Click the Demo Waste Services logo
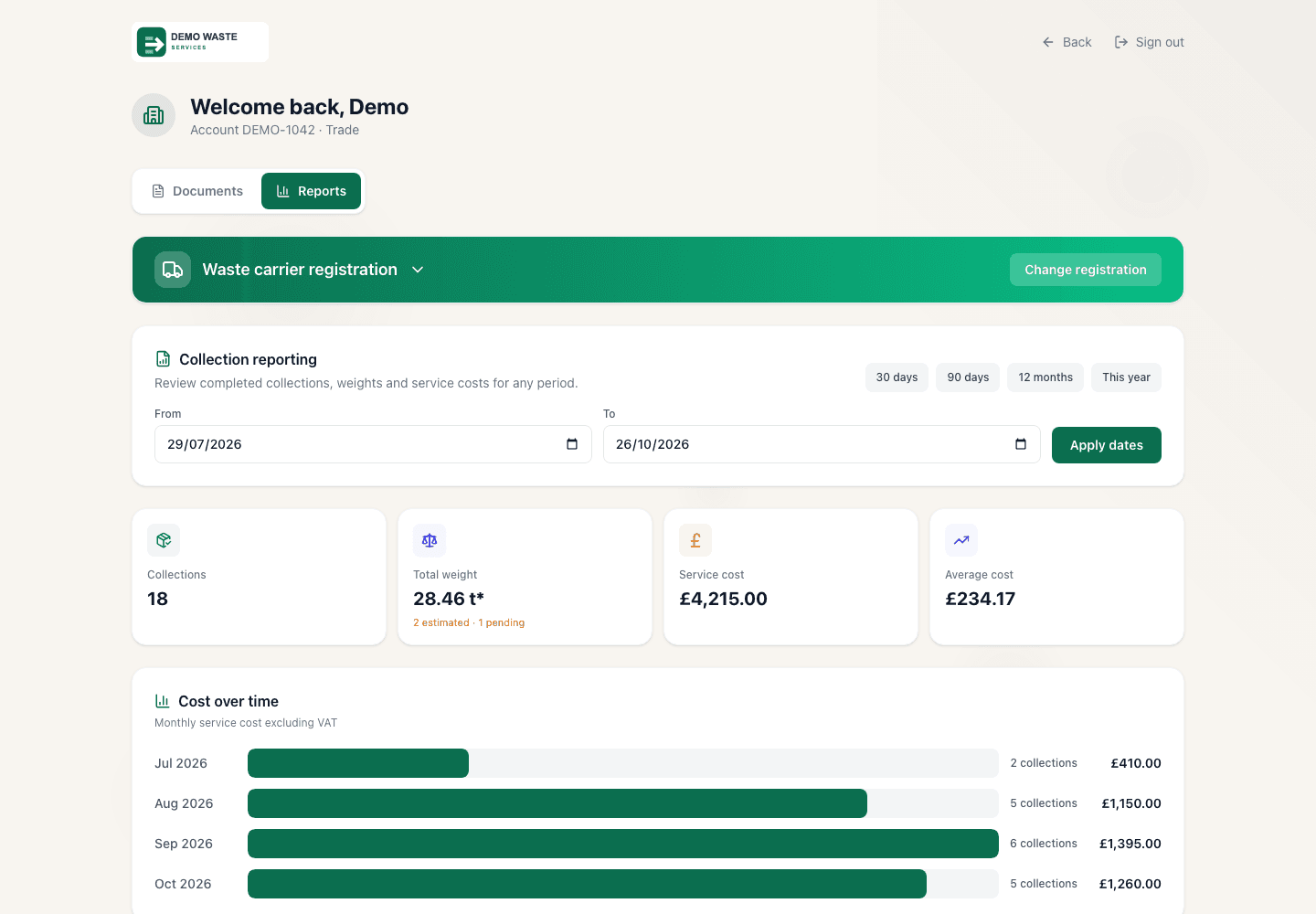Image resolution: width=1316 pixels, height=914 pixels. [200, 42]
